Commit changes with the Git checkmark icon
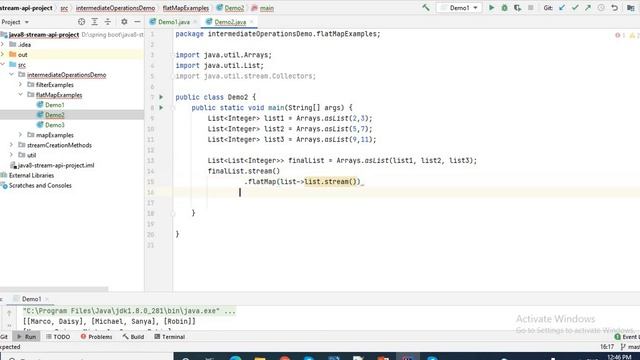The width and height of the screenshot is (640, 360). (x=575, y=8)
